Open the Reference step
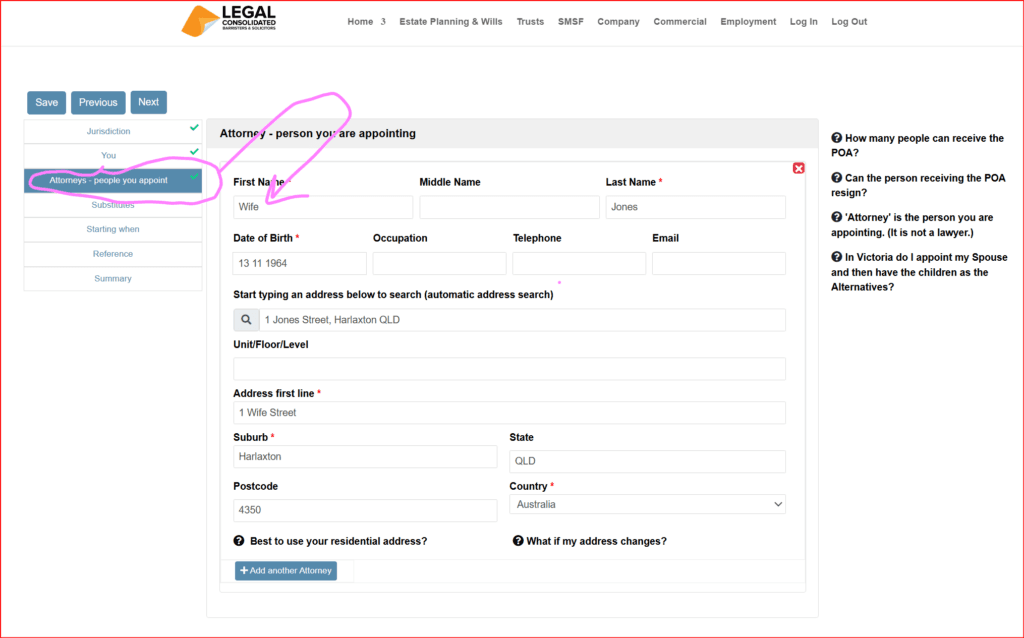The image size is (1024, 638). [x=112, y=254]
